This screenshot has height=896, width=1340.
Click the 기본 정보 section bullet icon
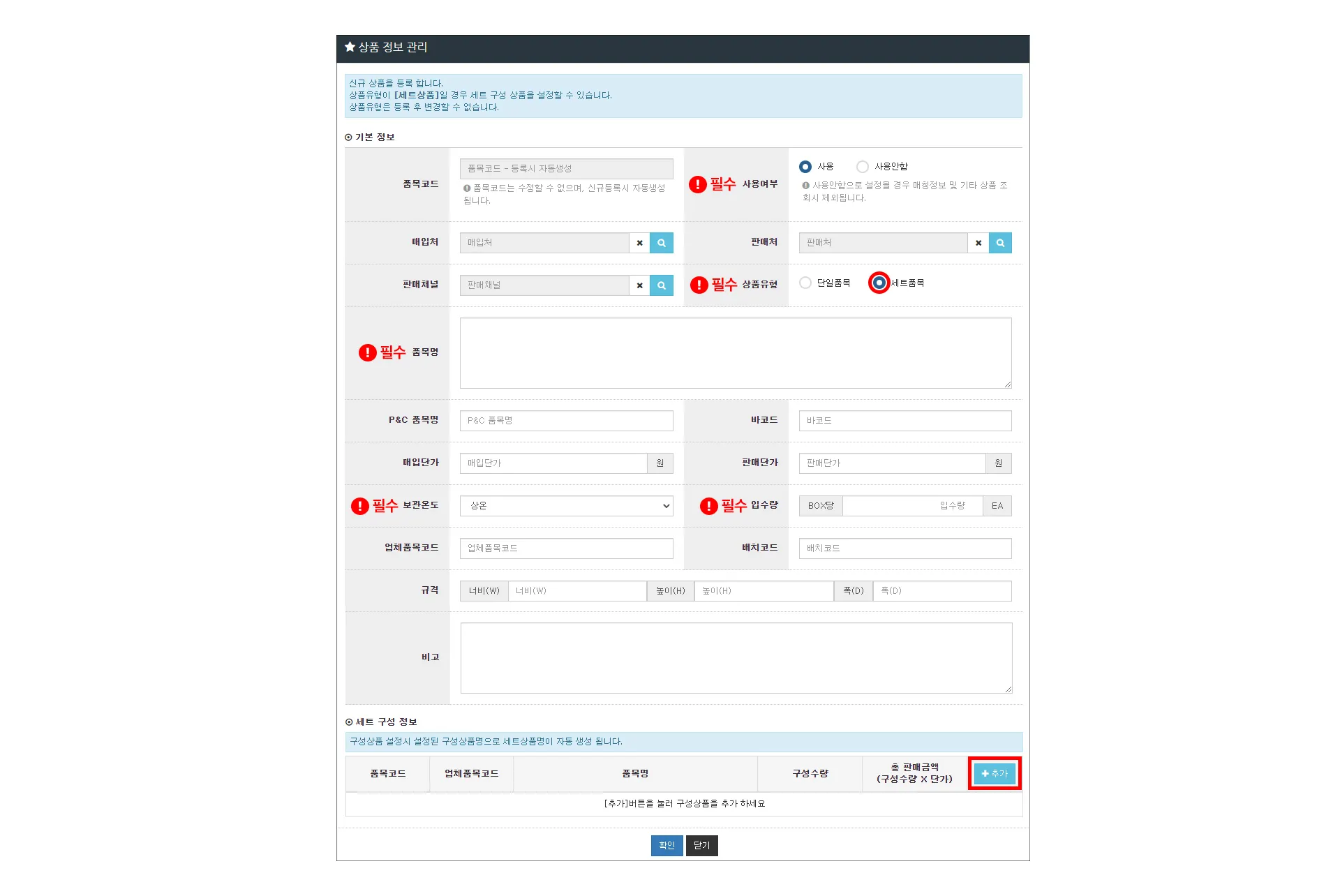pyautogui.click(x=348, y=137)
